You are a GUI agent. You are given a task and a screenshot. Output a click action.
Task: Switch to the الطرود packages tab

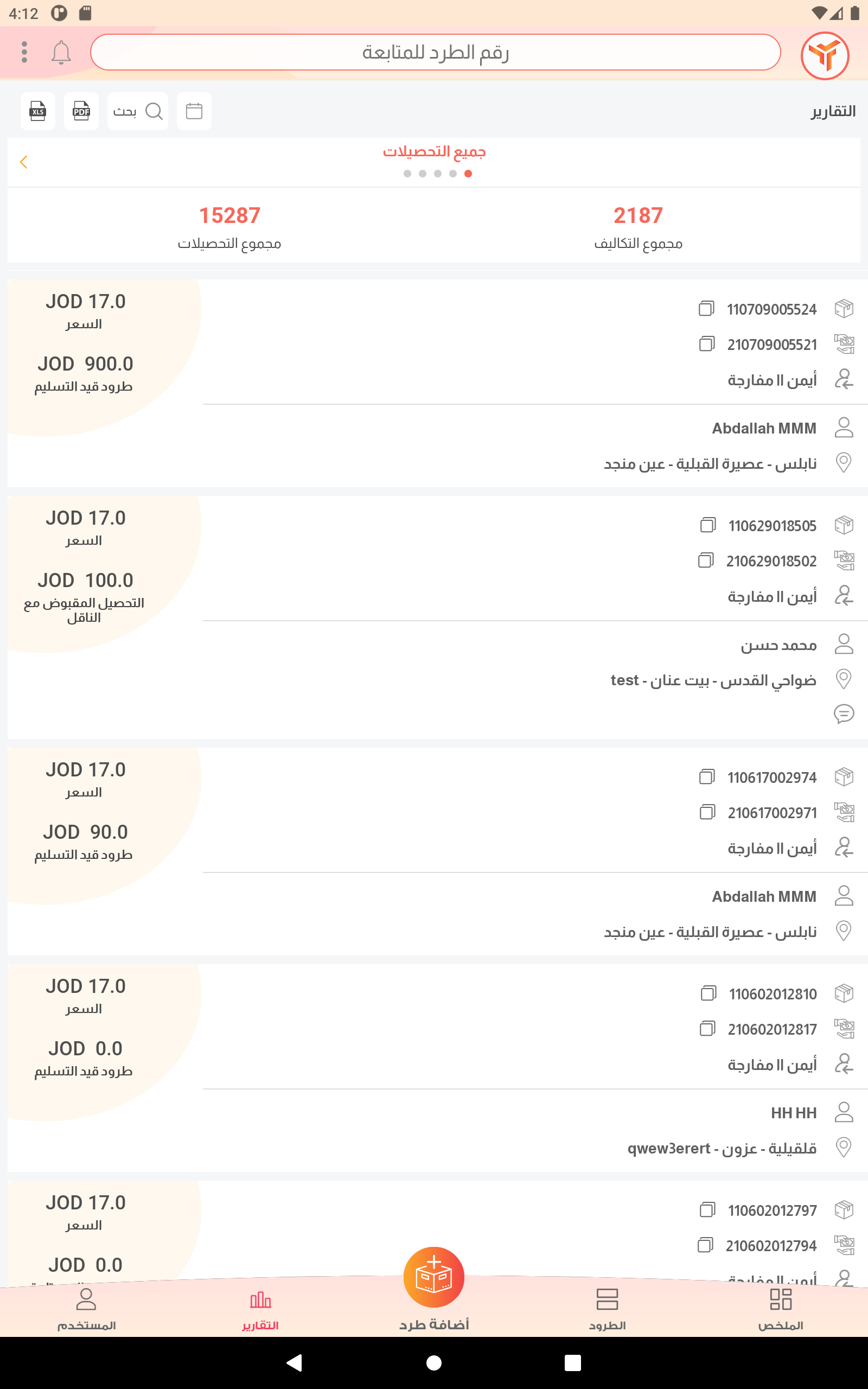coord(607,1309)
